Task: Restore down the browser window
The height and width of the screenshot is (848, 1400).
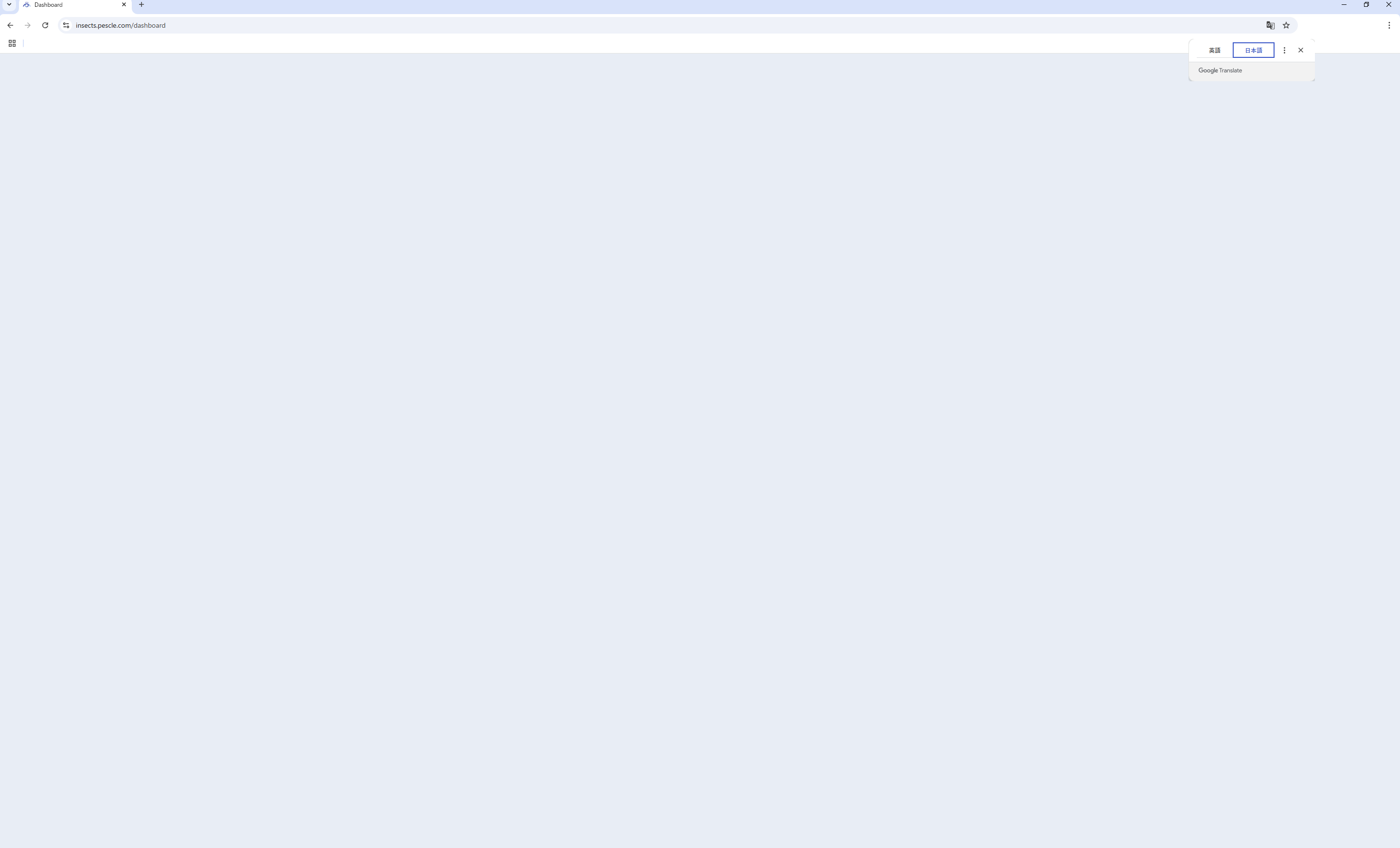Action: point(1366,4)
